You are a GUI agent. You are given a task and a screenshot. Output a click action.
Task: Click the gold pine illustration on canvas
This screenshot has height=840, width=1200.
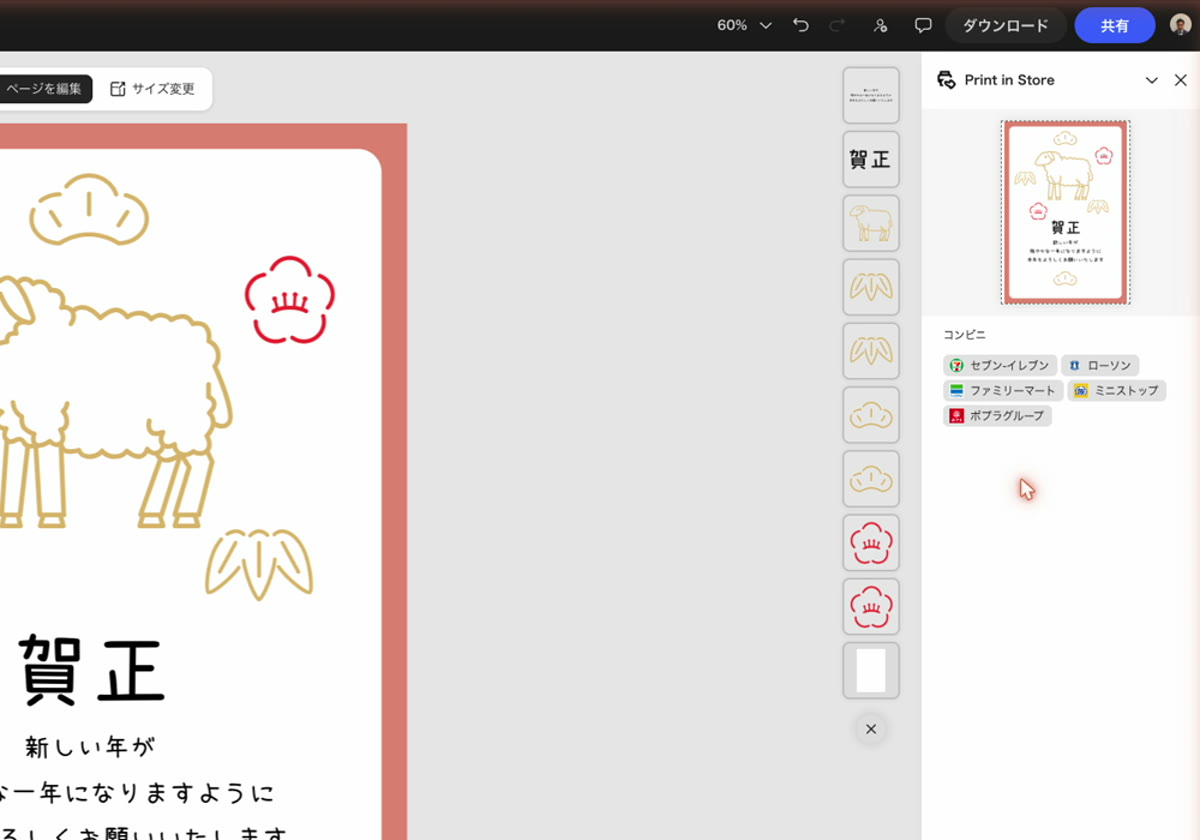pos(89,209)
